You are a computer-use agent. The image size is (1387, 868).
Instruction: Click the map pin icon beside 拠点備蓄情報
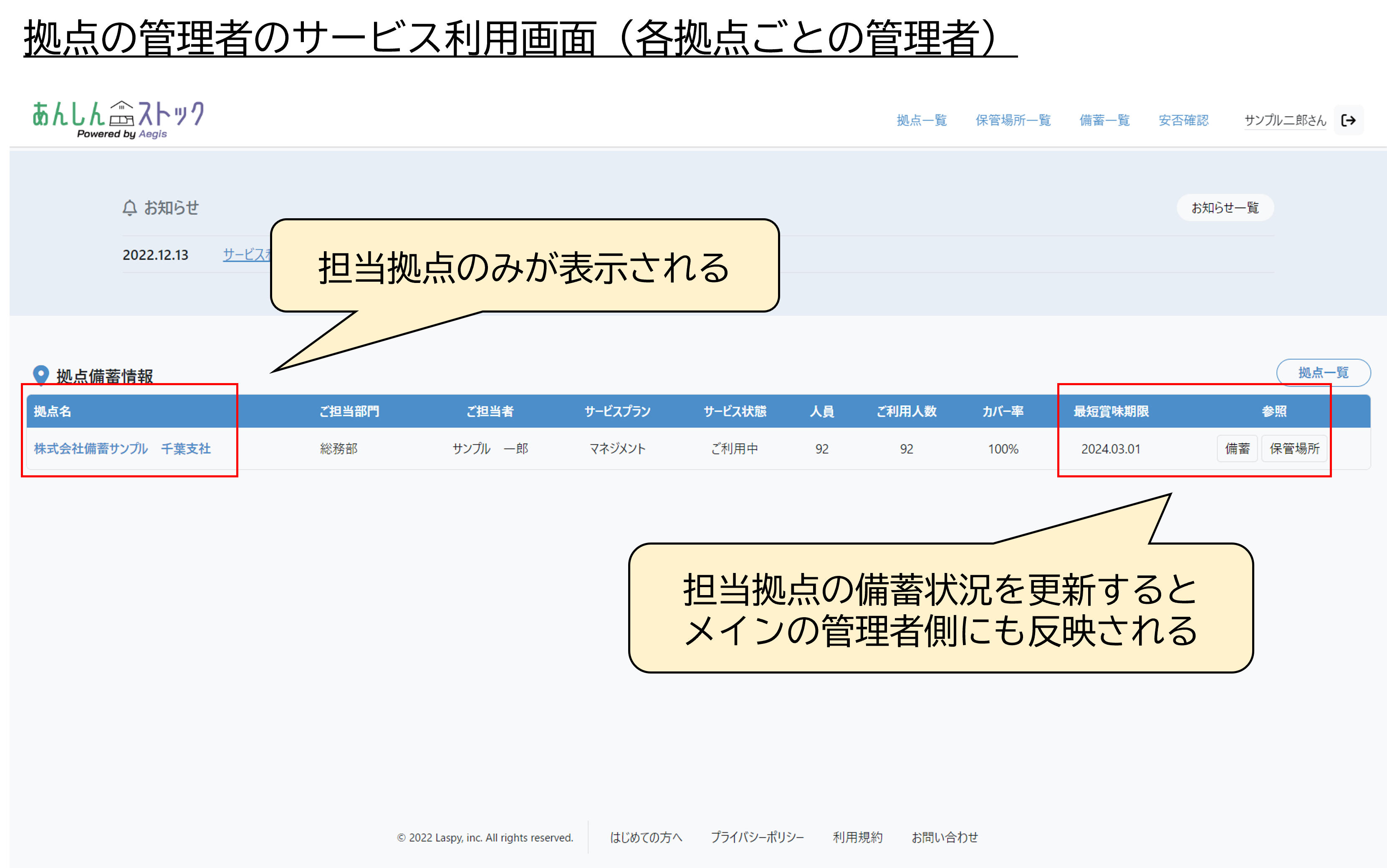41,375
